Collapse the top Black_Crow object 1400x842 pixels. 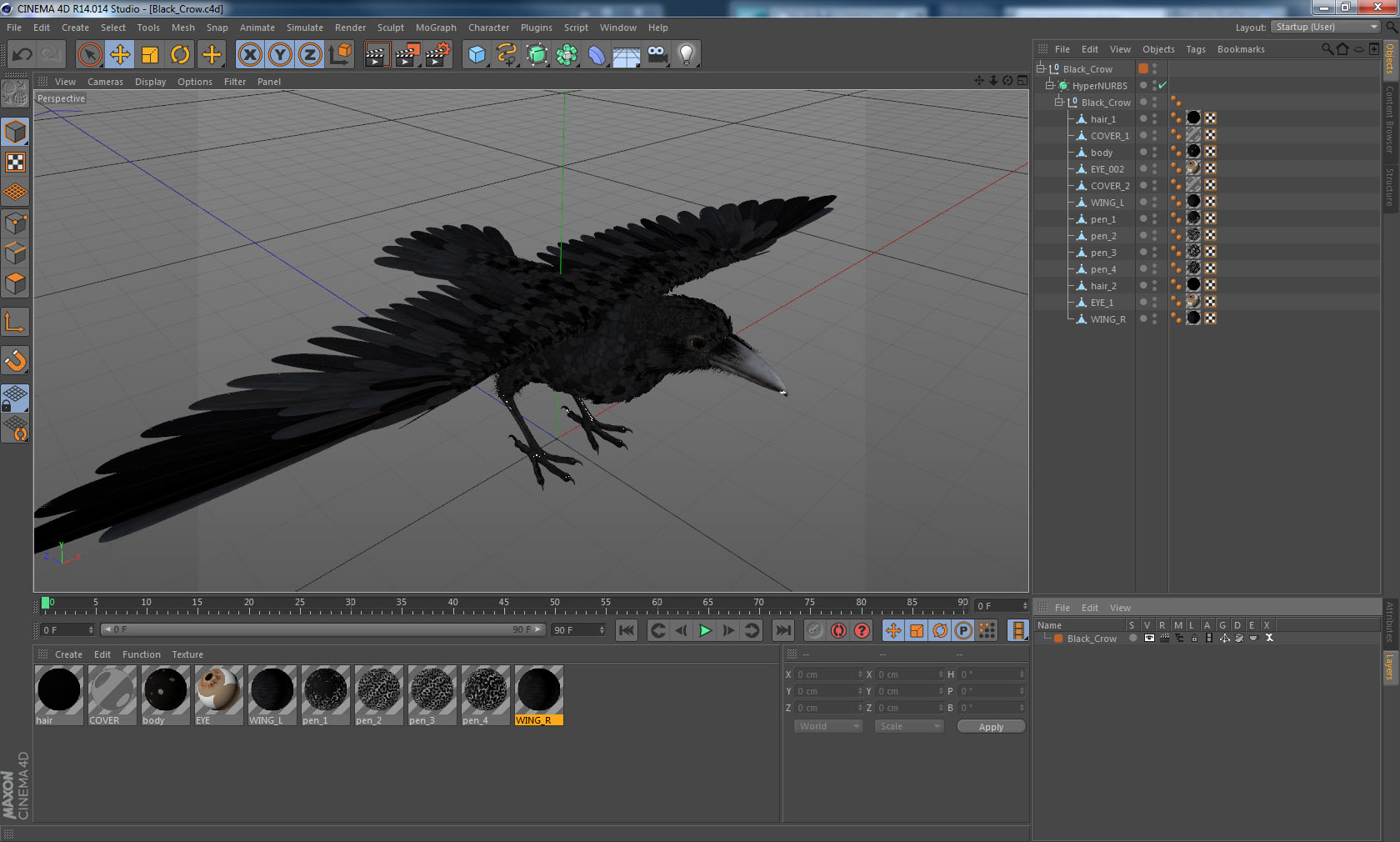1041,68
